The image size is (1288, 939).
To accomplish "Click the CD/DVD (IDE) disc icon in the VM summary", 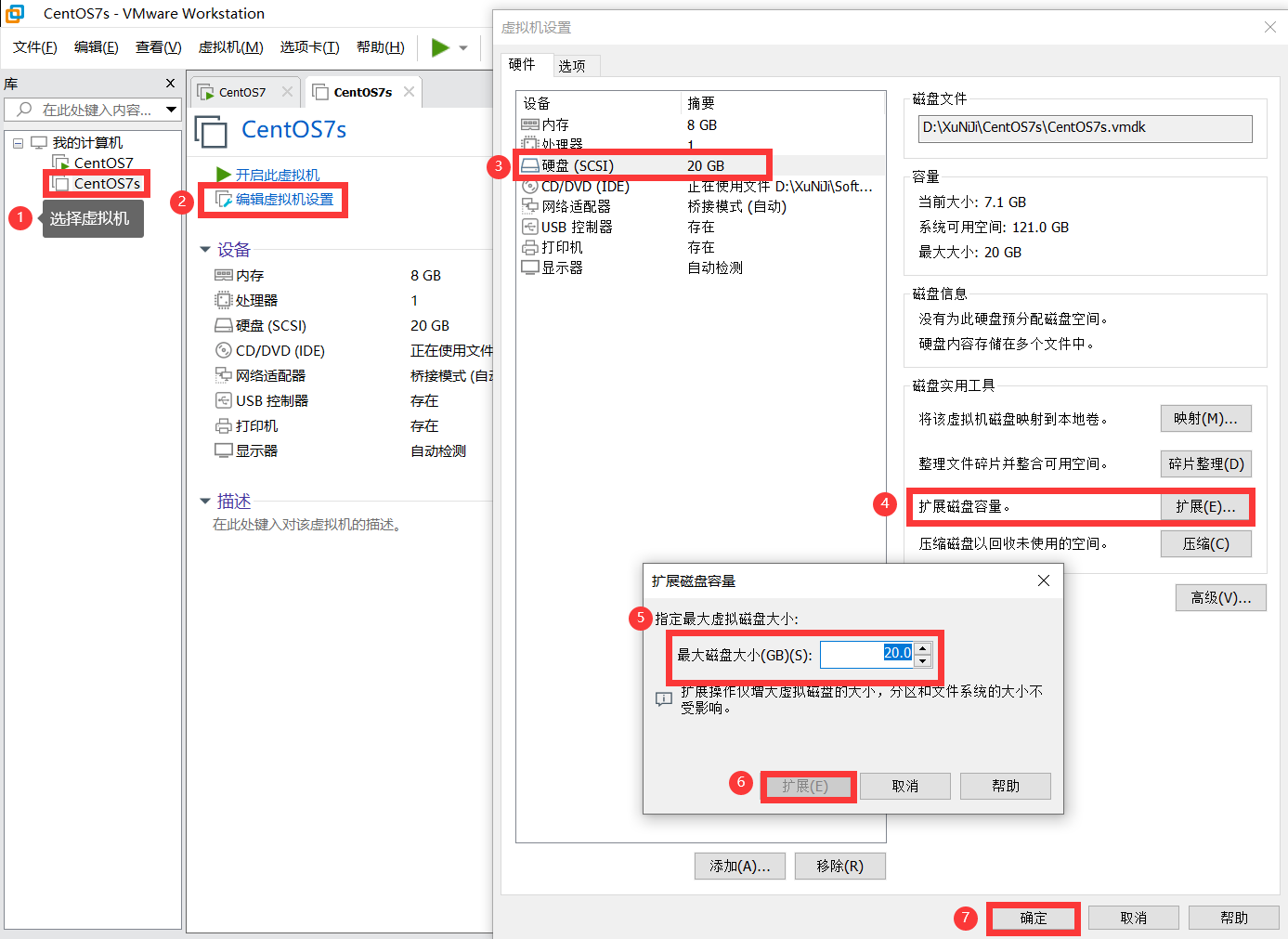I will tap(223, 350).
